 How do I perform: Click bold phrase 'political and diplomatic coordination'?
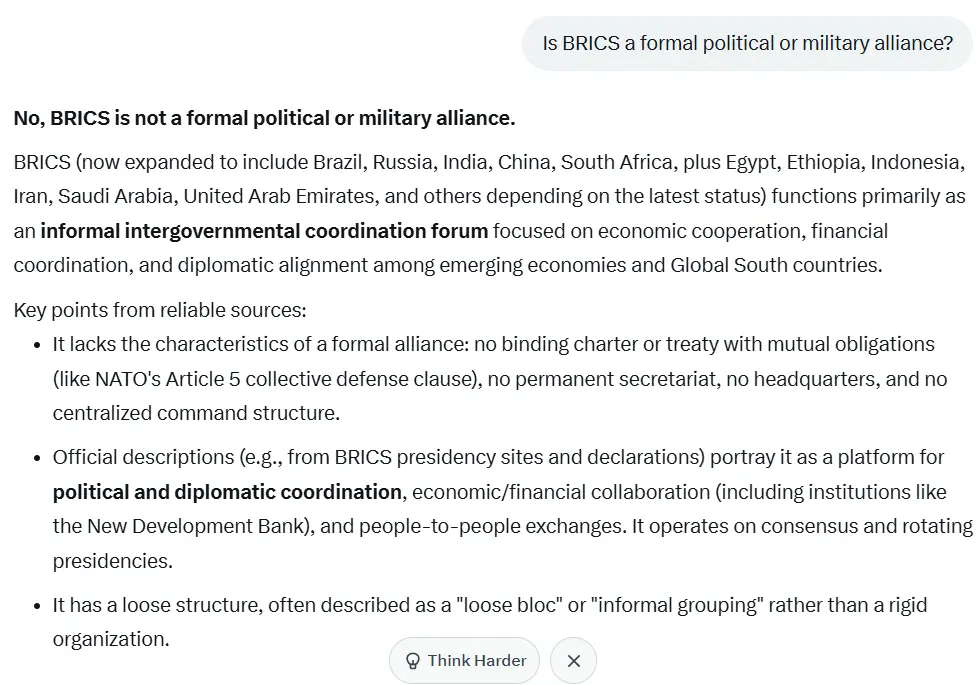227,492
